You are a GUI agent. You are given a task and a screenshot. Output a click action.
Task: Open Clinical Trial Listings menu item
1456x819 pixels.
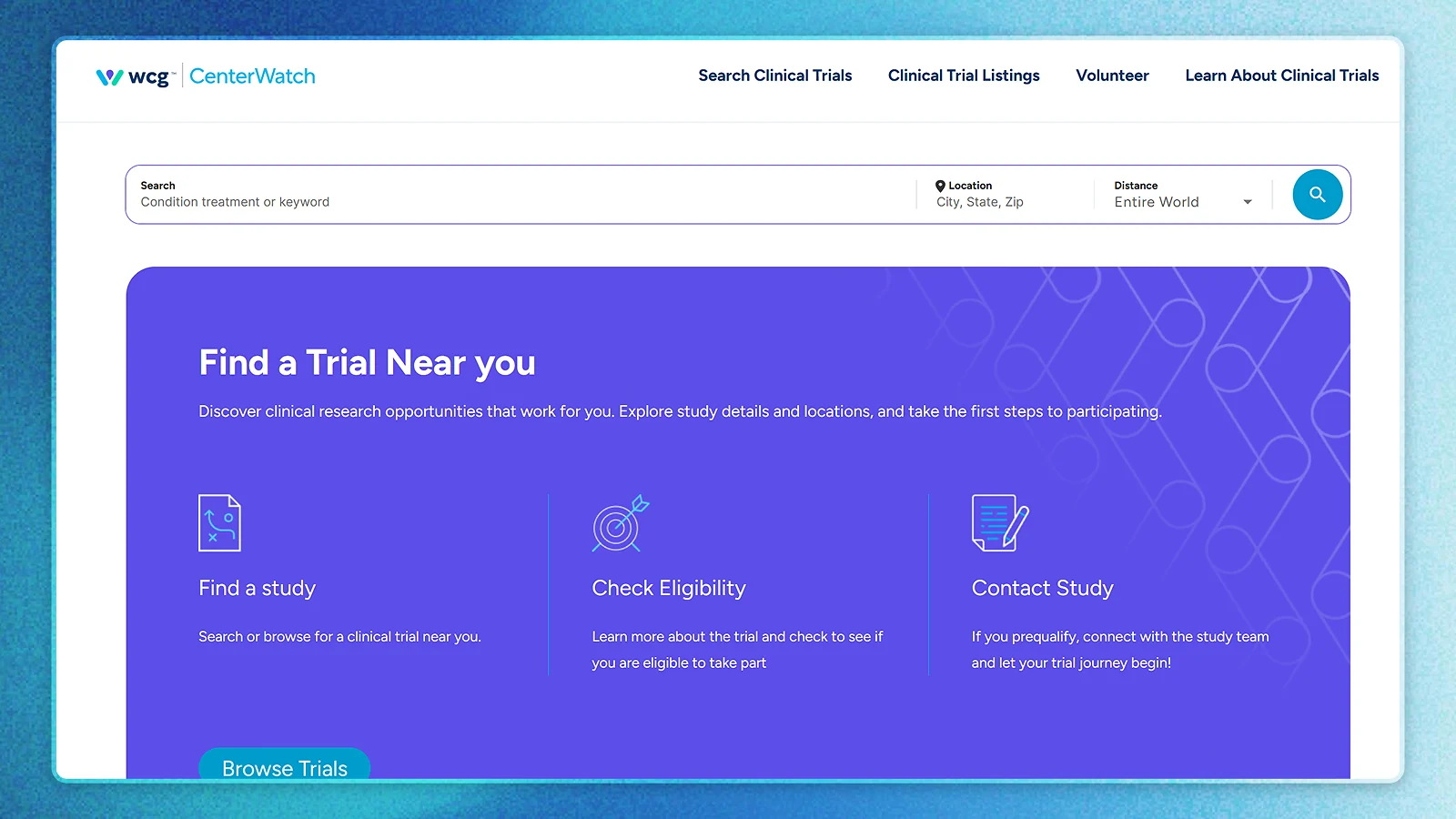964,76
